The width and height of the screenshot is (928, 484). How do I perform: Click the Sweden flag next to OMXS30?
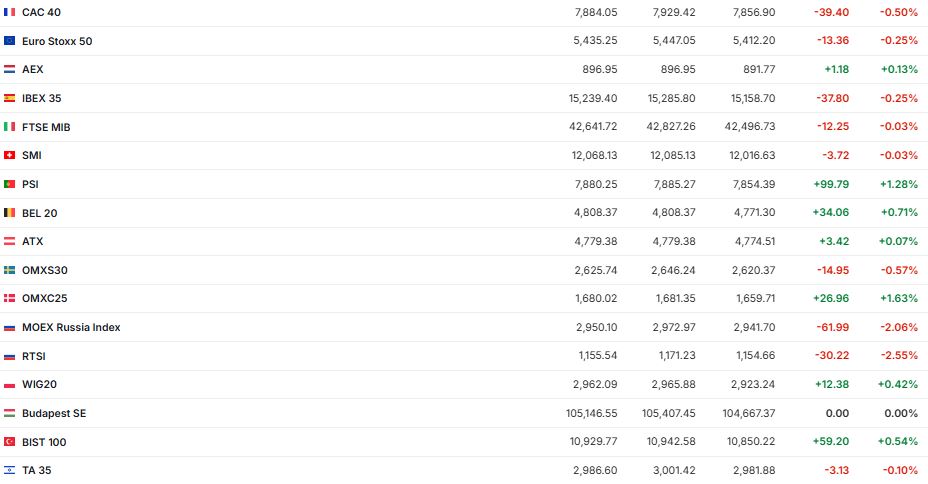pyautogui.click(x=9, y=270)
